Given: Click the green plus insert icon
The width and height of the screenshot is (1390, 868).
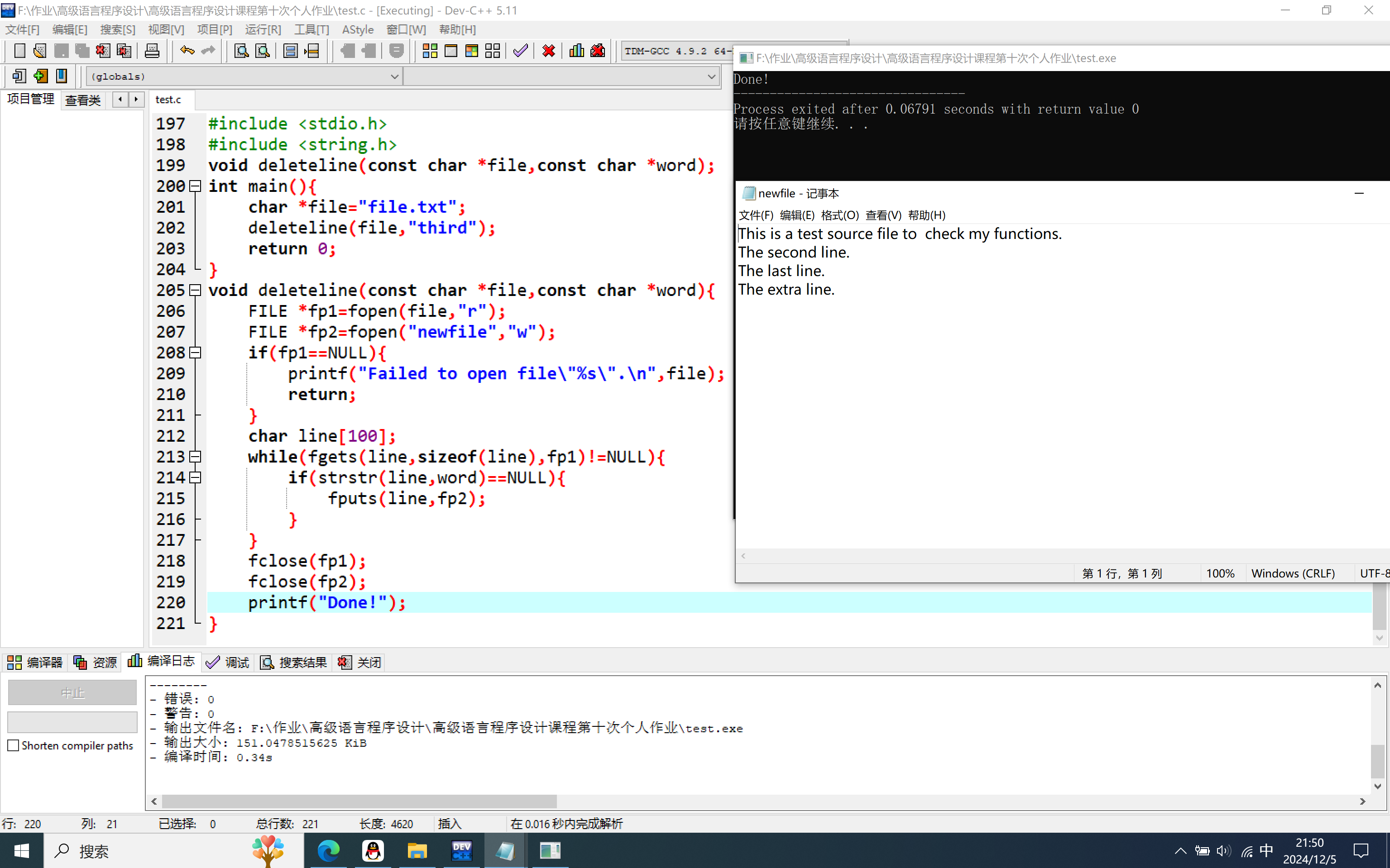Looking at the screenshot, I should tap(40, 76).
